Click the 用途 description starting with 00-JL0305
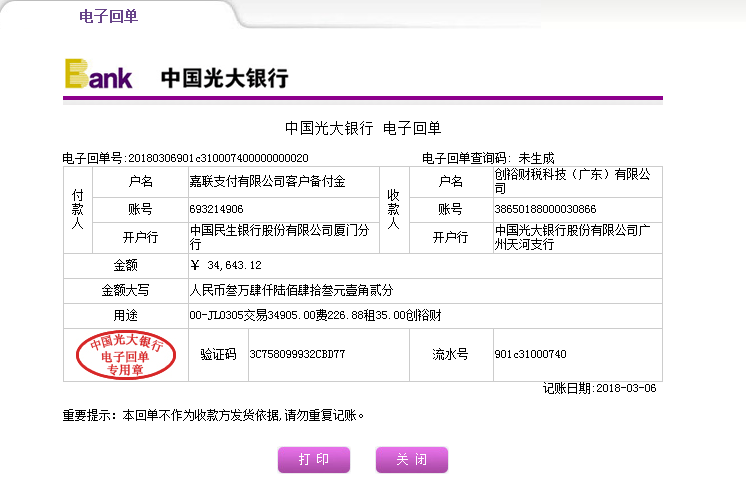The height and width of the screenshot is (482, 746). click(x=315, y=316)
